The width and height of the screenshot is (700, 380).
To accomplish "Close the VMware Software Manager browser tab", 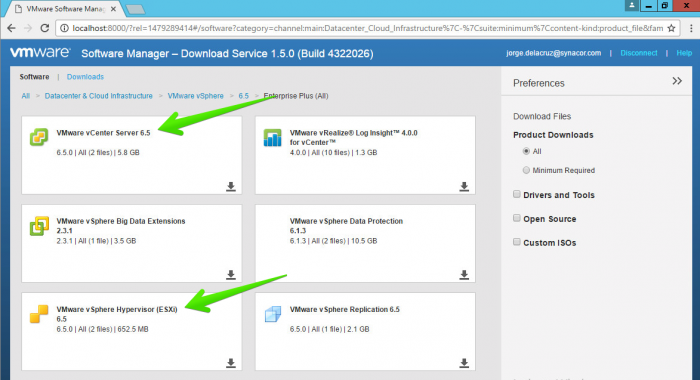I will (113, 9).
